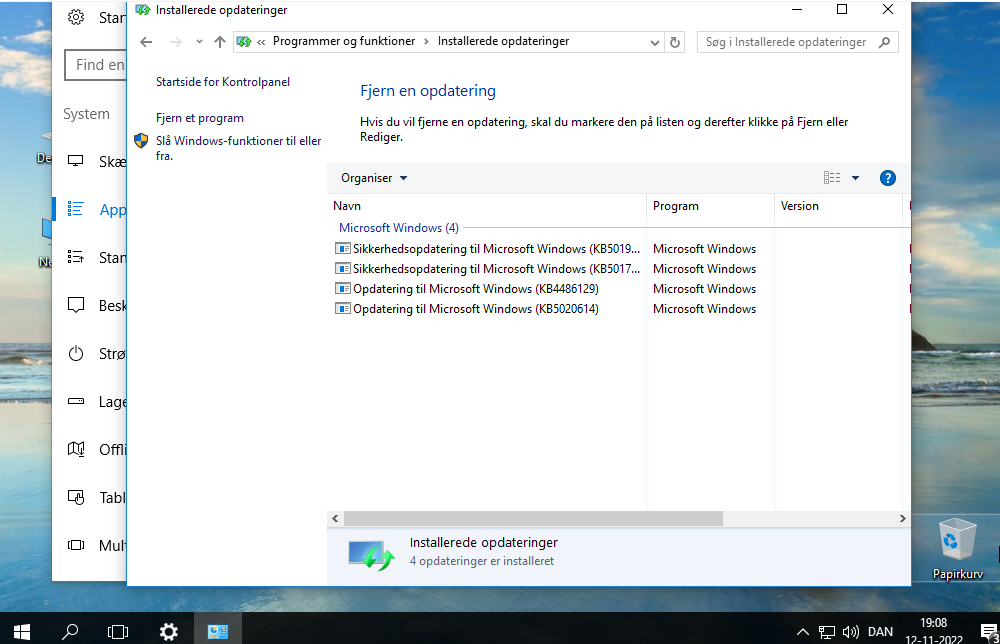Click the volume speaker tray icon
Screen dimensions: 1000x644
[x=851, y=632]
